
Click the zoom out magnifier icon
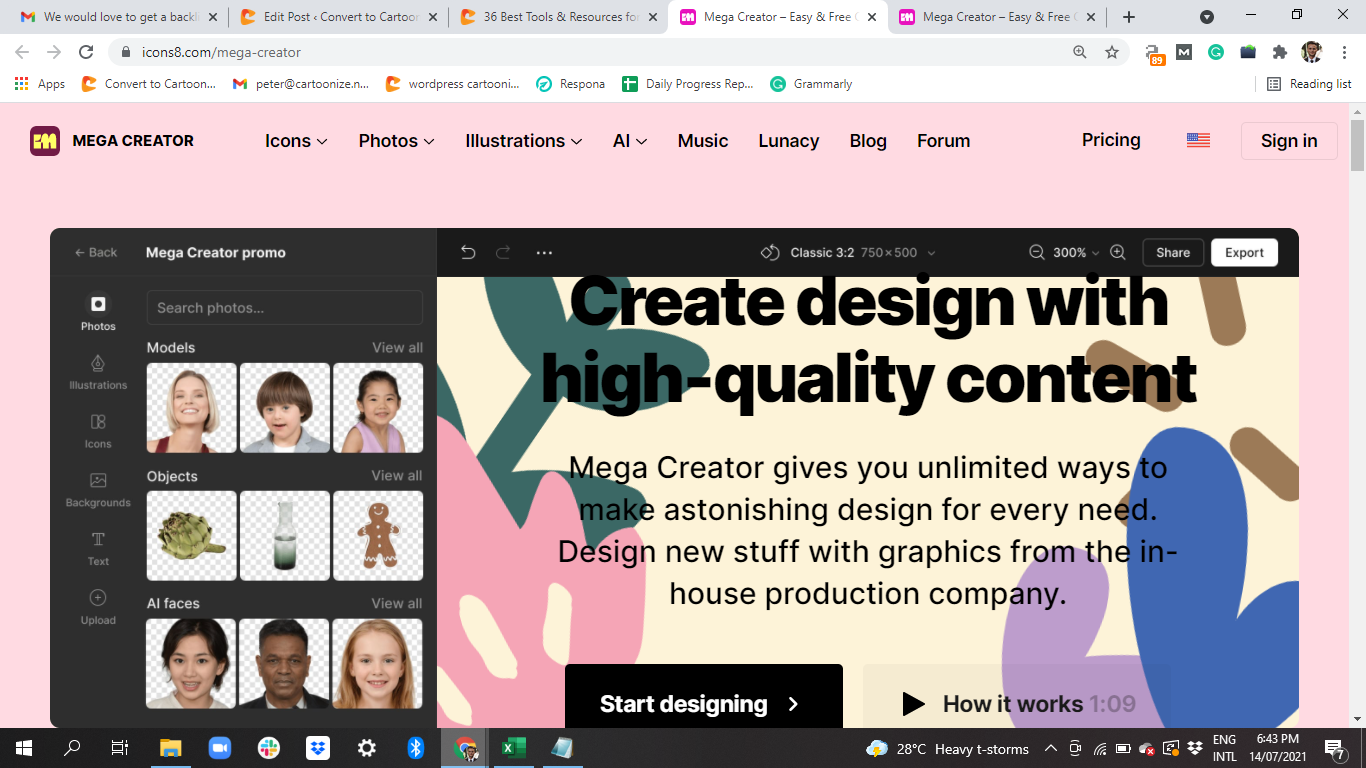pyautogui.click(x=1036, y=253)
